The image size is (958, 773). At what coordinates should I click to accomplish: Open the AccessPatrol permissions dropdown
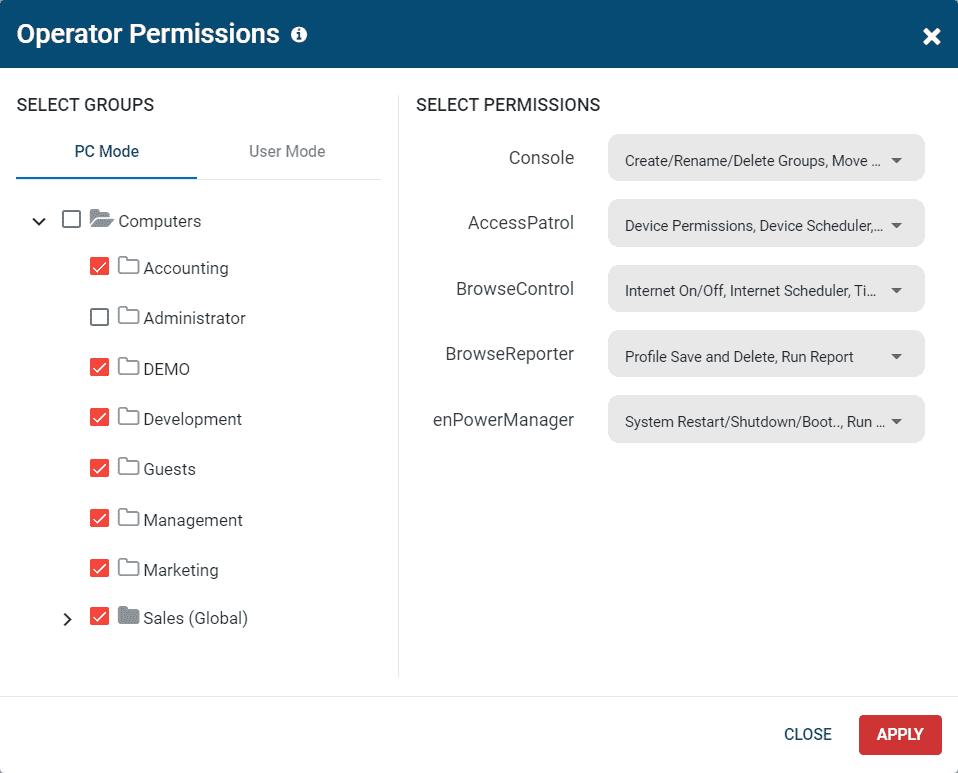[766, 223]
